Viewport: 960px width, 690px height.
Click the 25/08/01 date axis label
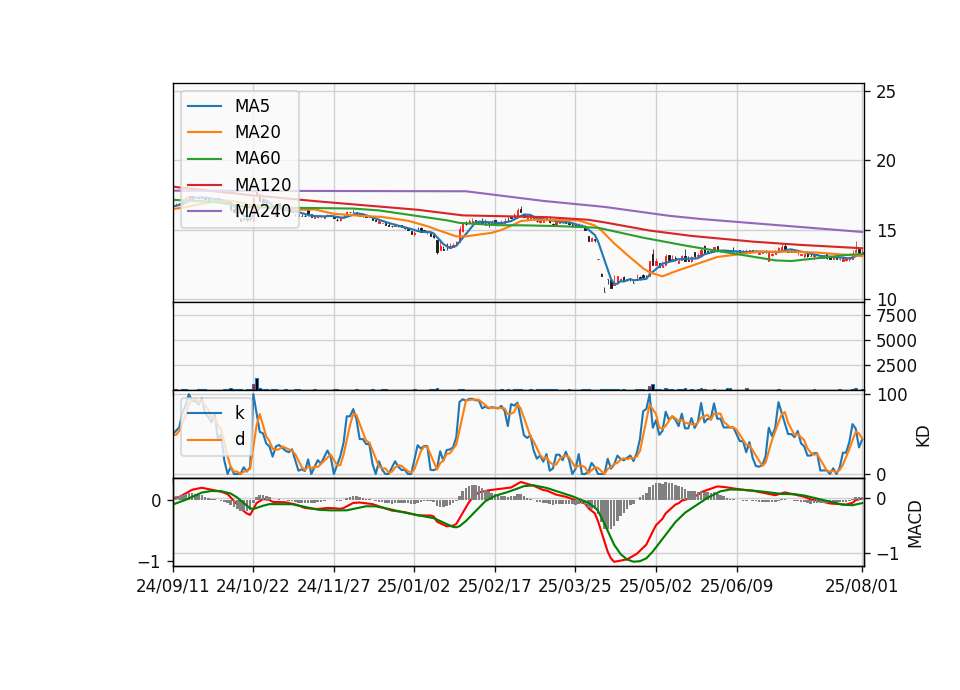tap(861, 586)
